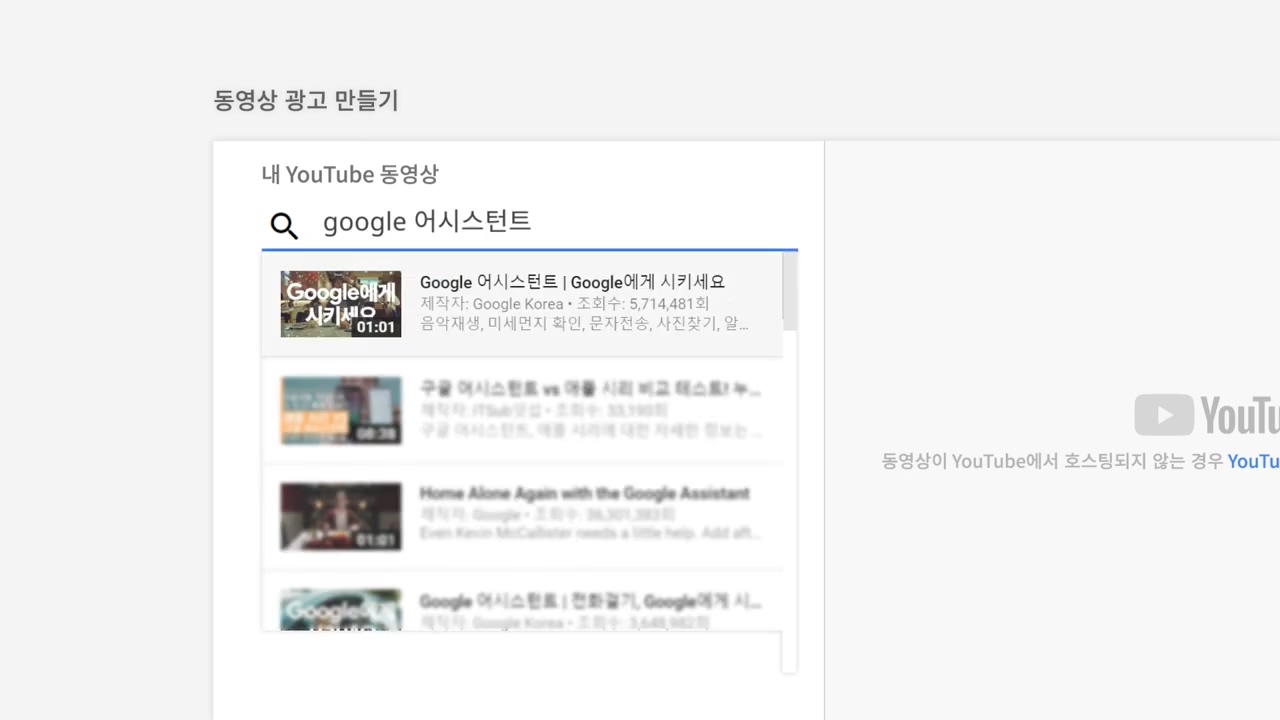The image size is (1280, 720).
Task: Click the search magnifier icon
Action: 284,226
